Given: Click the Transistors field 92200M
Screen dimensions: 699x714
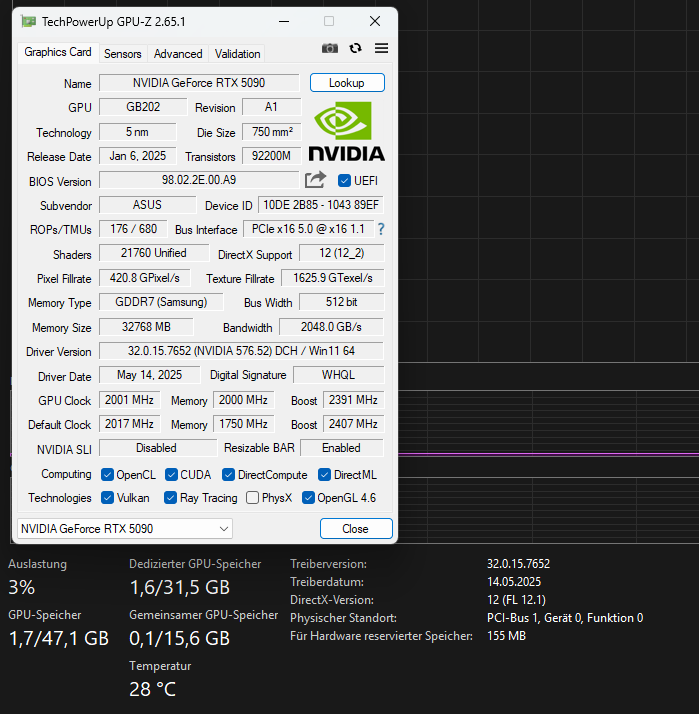Looking at the screenshot, I should tap(271, 156).
